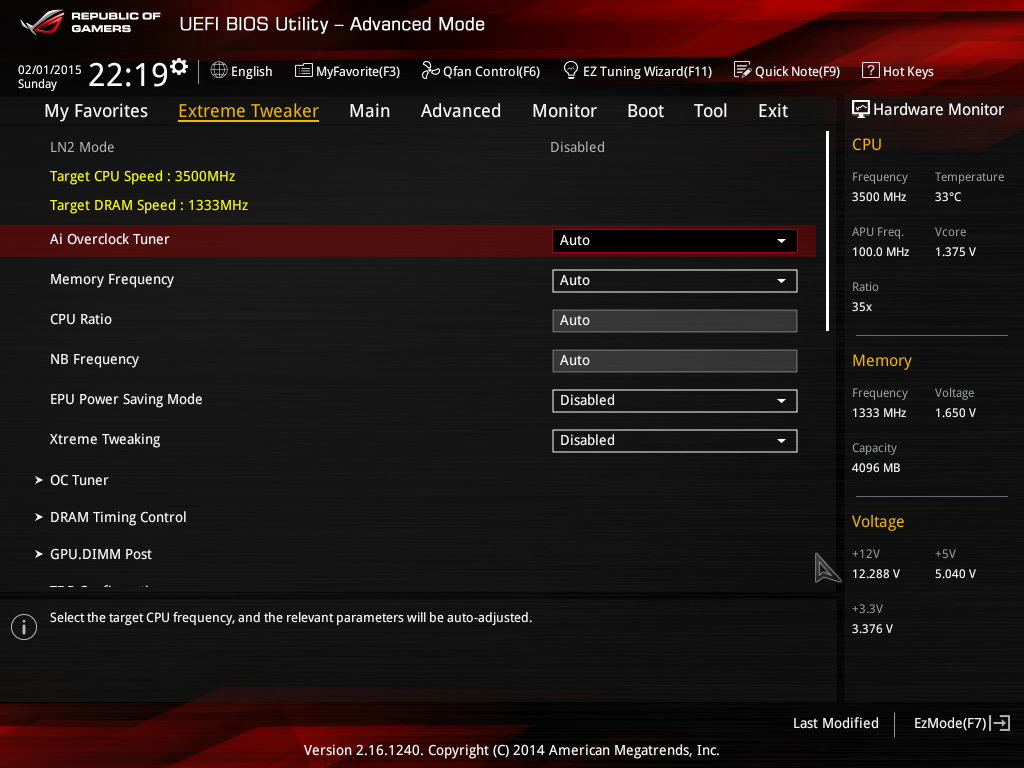The image size is (1024, 768).
Task: Click the LN2 Mode row label
Action: 82,147
